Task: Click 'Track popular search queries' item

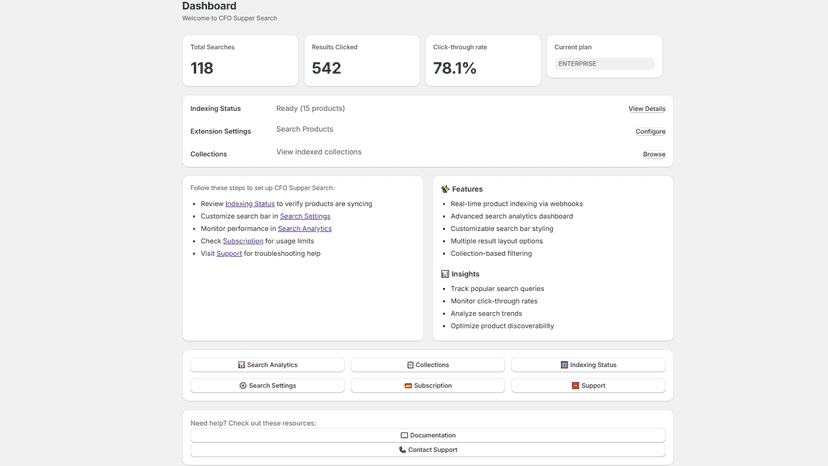Action: 497,288
